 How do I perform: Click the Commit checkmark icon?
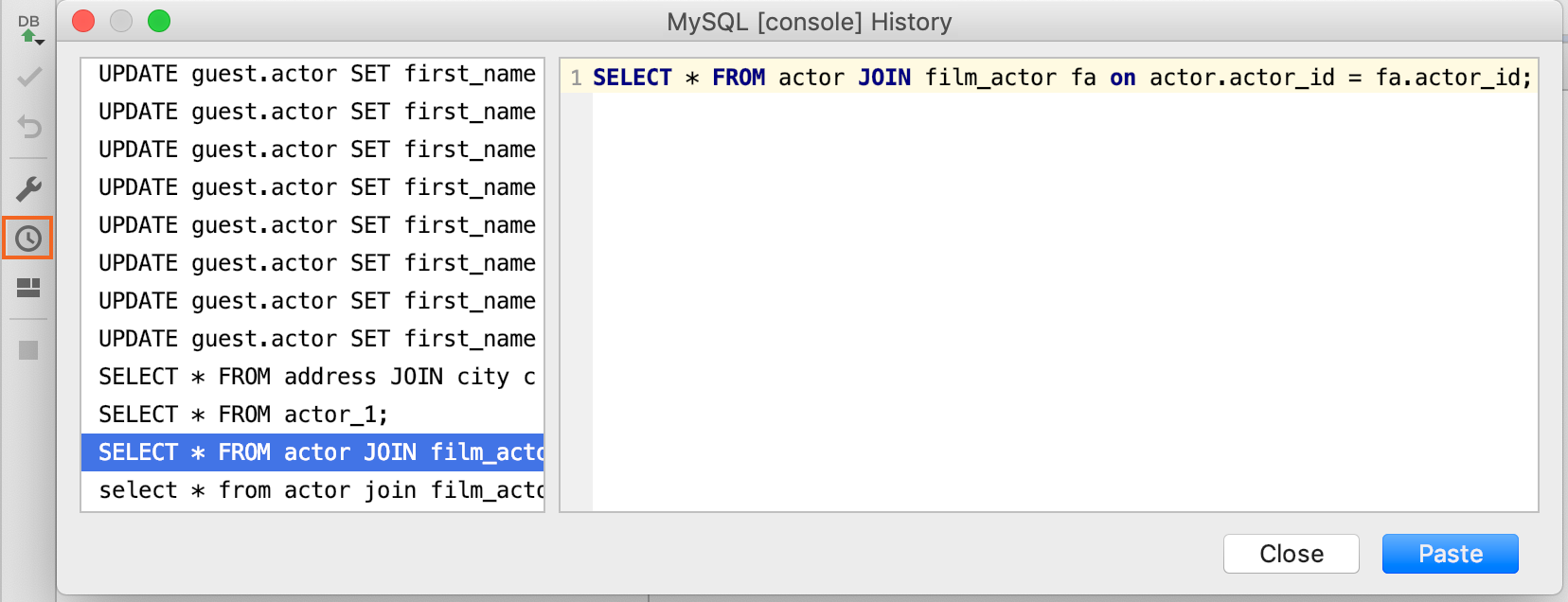(x=29, y=78)
